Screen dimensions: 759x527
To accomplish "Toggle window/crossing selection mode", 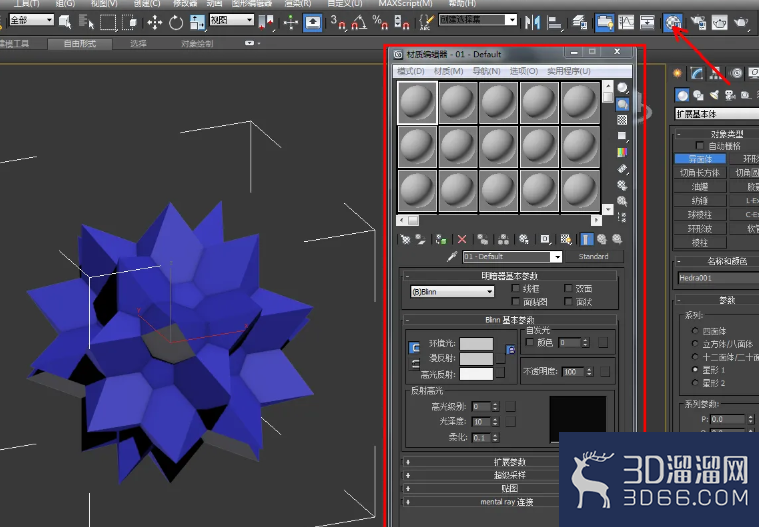I will tap(129, 22).
